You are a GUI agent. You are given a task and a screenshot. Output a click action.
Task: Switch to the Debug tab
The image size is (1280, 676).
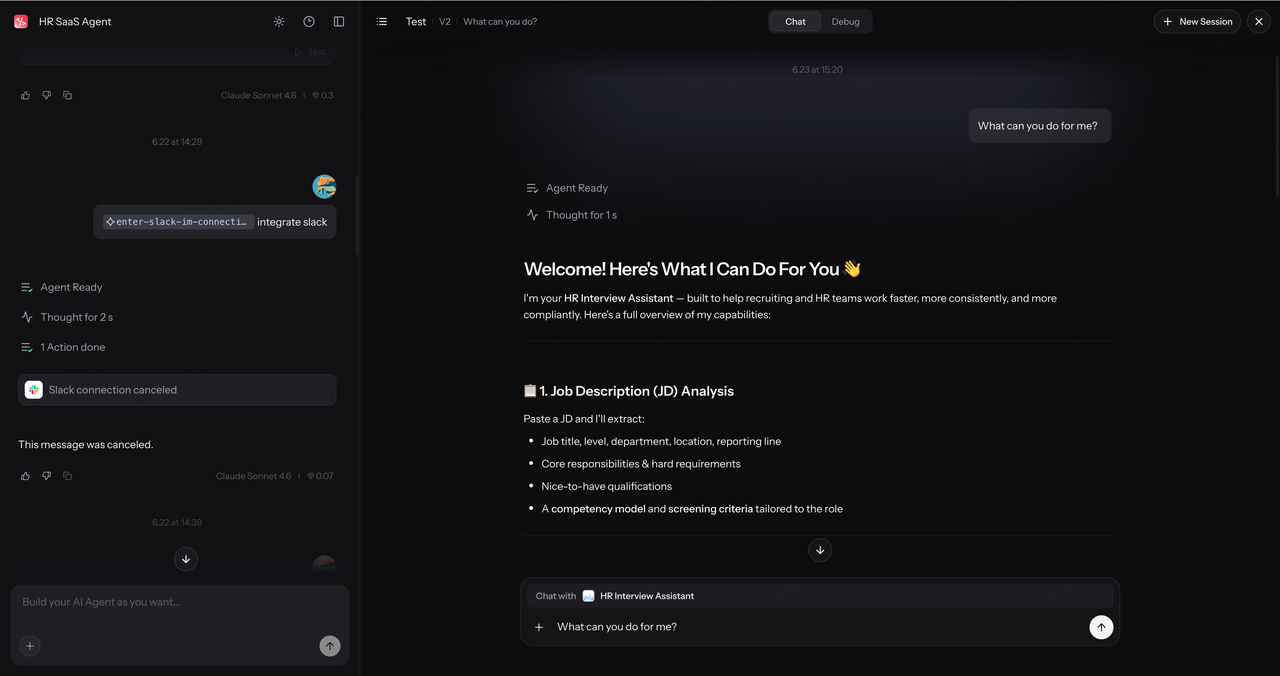pyautogui.click(x=845, y=21)
